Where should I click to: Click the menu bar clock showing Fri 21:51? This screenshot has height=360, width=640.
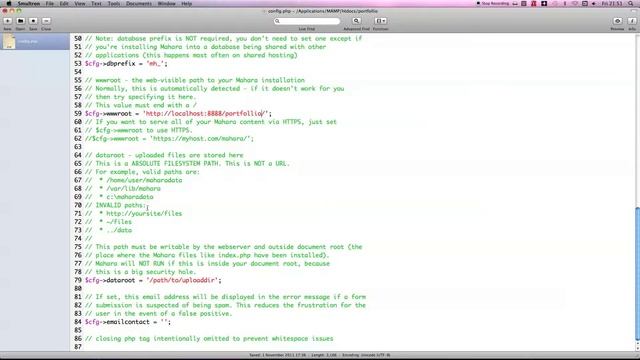coord(612,3)
